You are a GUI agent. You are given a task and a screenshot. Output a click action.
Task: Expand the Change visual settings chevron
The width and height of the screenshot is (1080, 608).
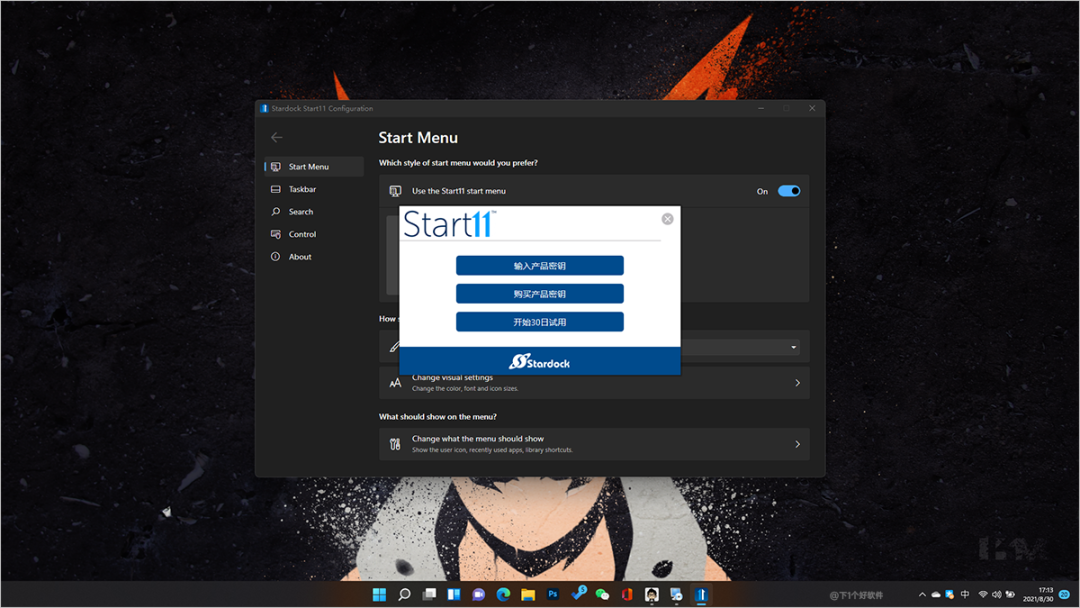point(797,383)
